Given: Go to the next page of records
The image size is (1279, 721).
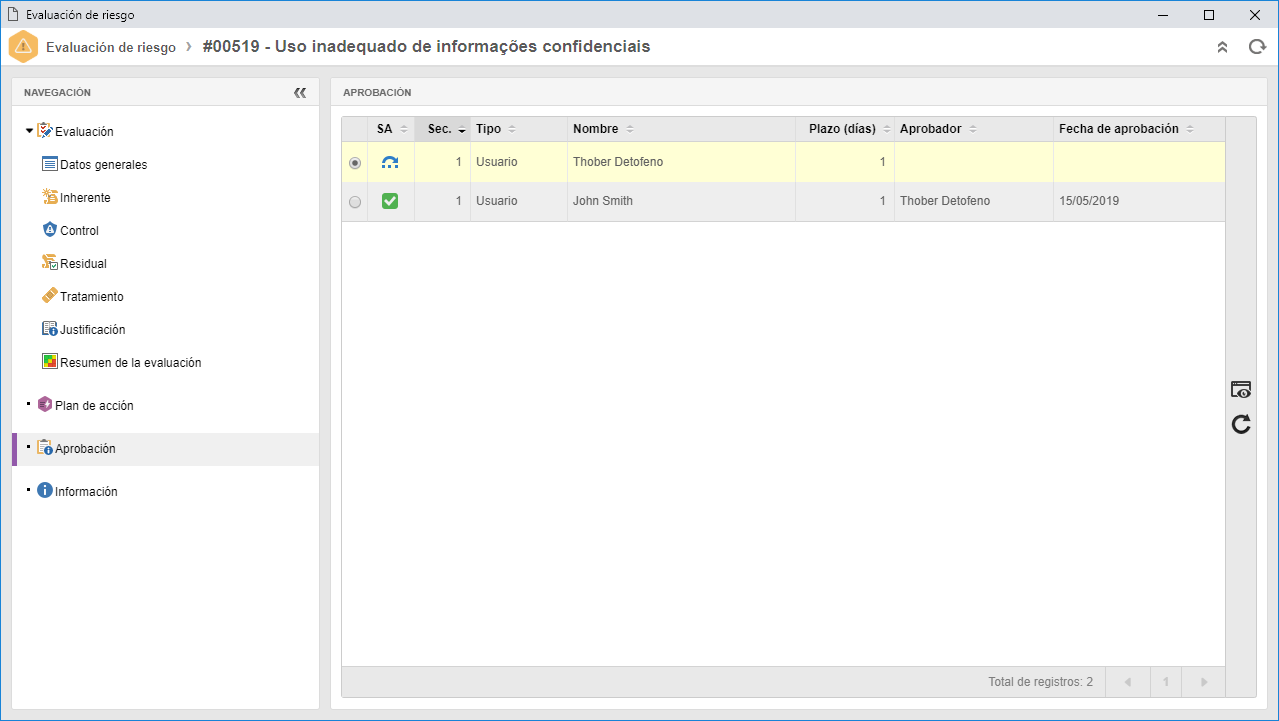Looking at the screenshot, I should pos(1204,682).
